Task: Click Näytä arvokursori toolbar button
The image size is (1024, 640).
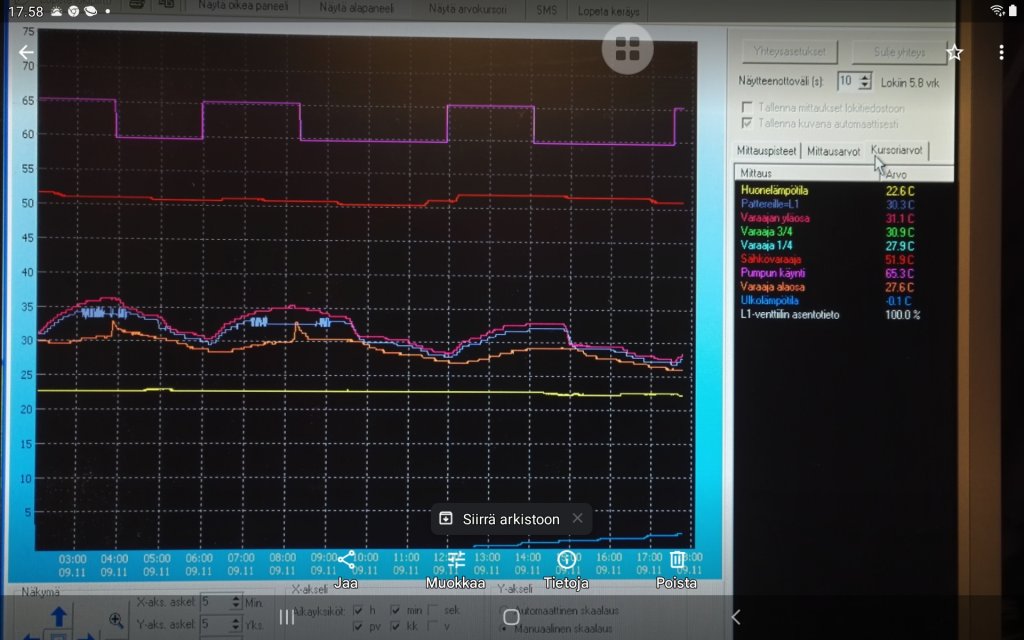Action: 468,9
